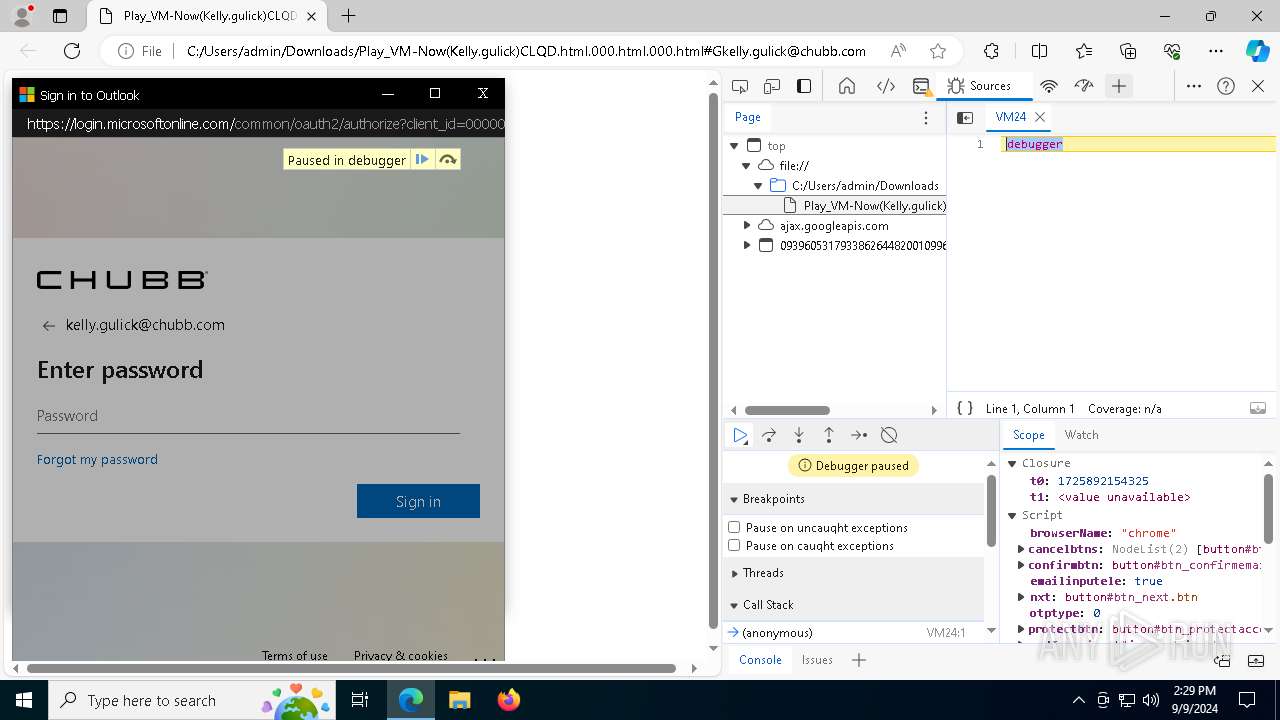Click the coverage download icon in status bar
This screenshot has height=720, width=1280.
coord(1258,408)
